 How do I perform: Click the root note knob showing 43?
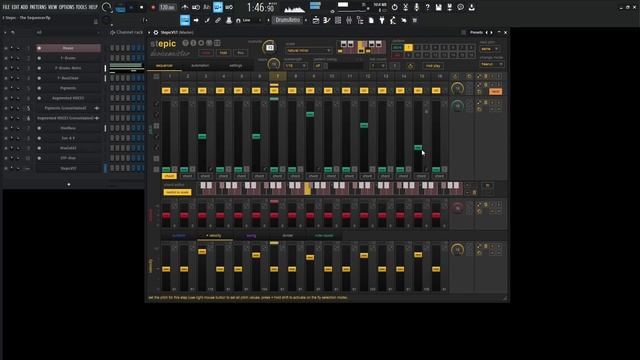269,47
